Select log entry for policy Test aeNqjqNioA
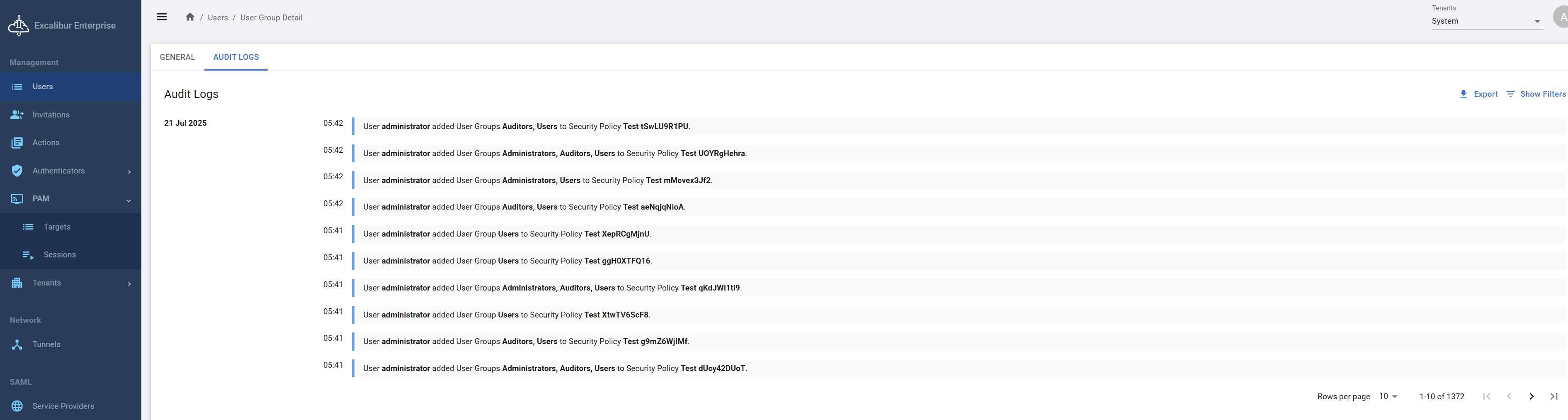Viewport: 1568px width, 420px height. (959, 207)
